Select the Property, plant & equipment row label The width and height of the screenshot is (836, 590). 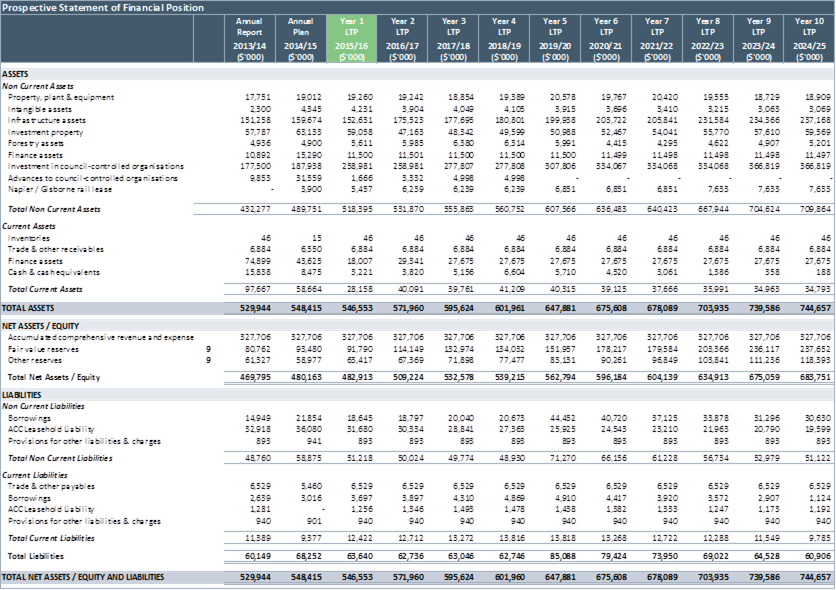[x=61, y=98]
